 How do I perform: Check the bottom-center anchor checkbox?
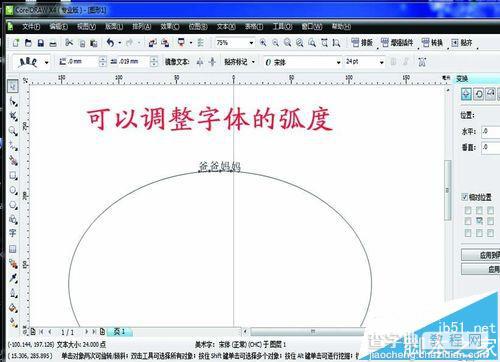[x=479, y=233]
